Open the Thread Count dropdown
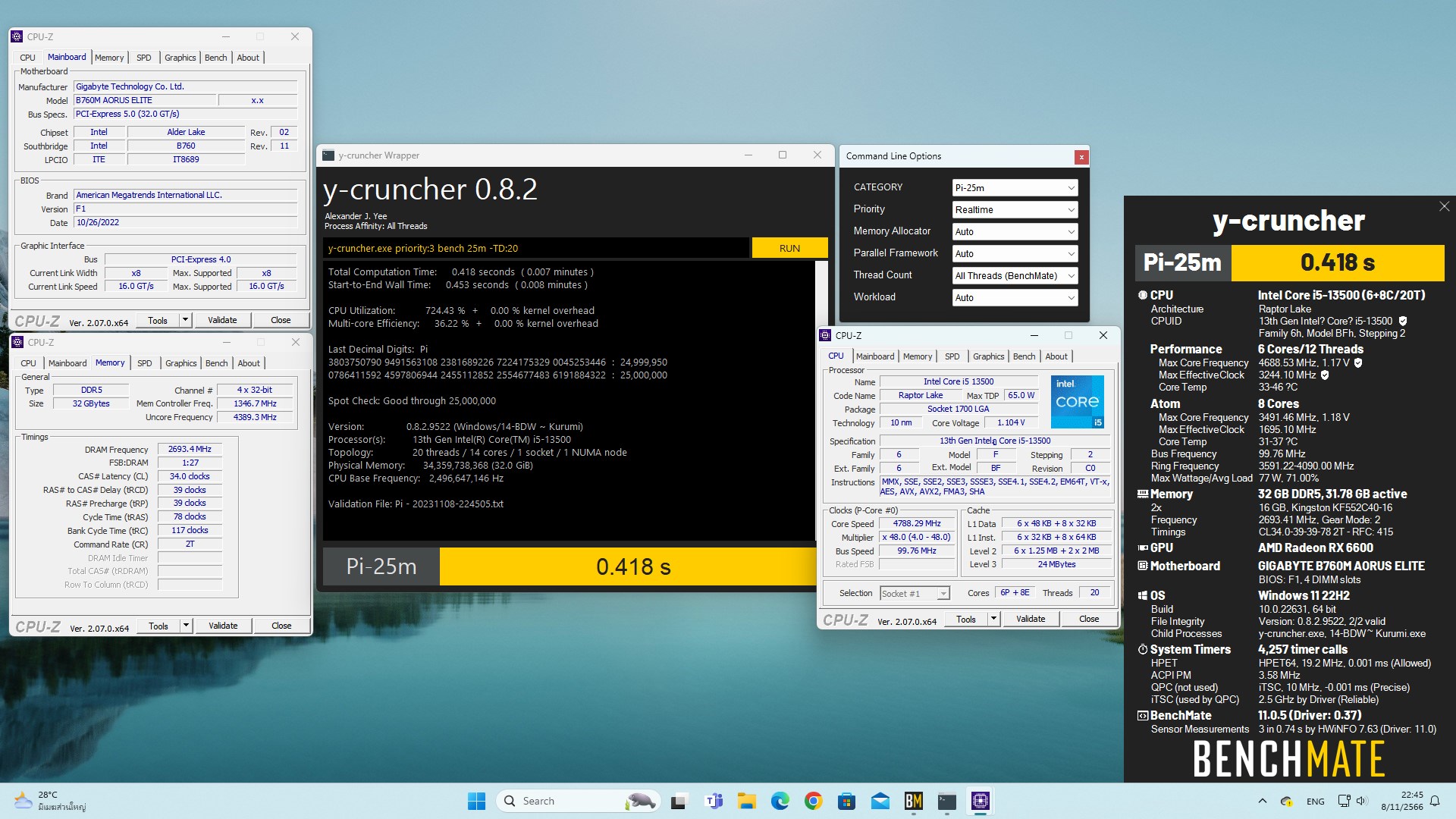The image size is (1456, 819). click(x=1015, y=276)
